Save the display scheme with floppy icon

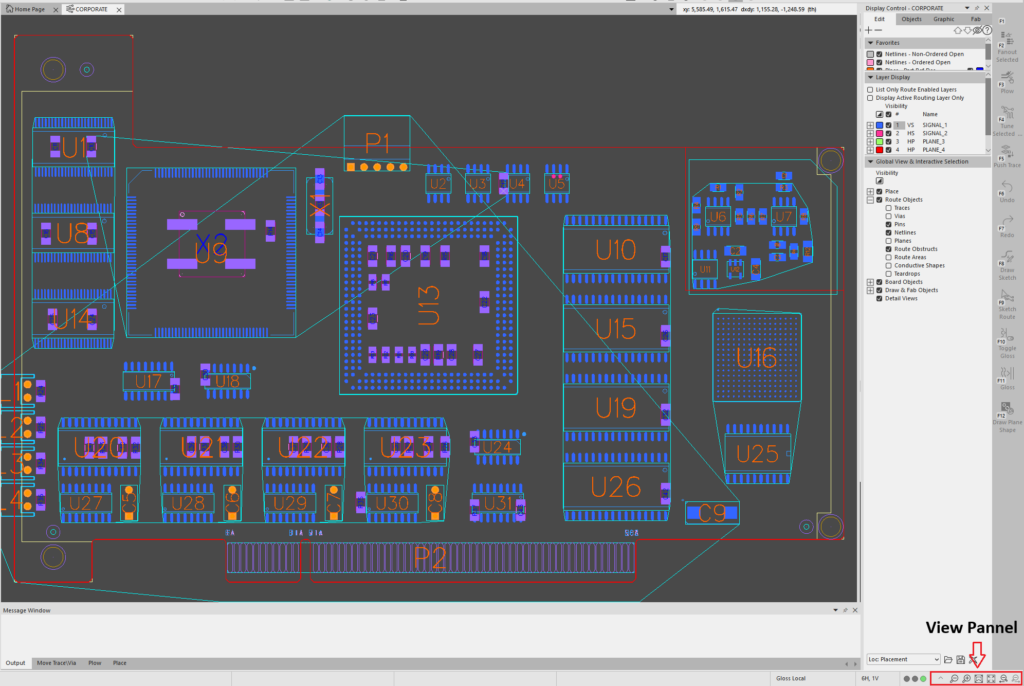(960, 660)
